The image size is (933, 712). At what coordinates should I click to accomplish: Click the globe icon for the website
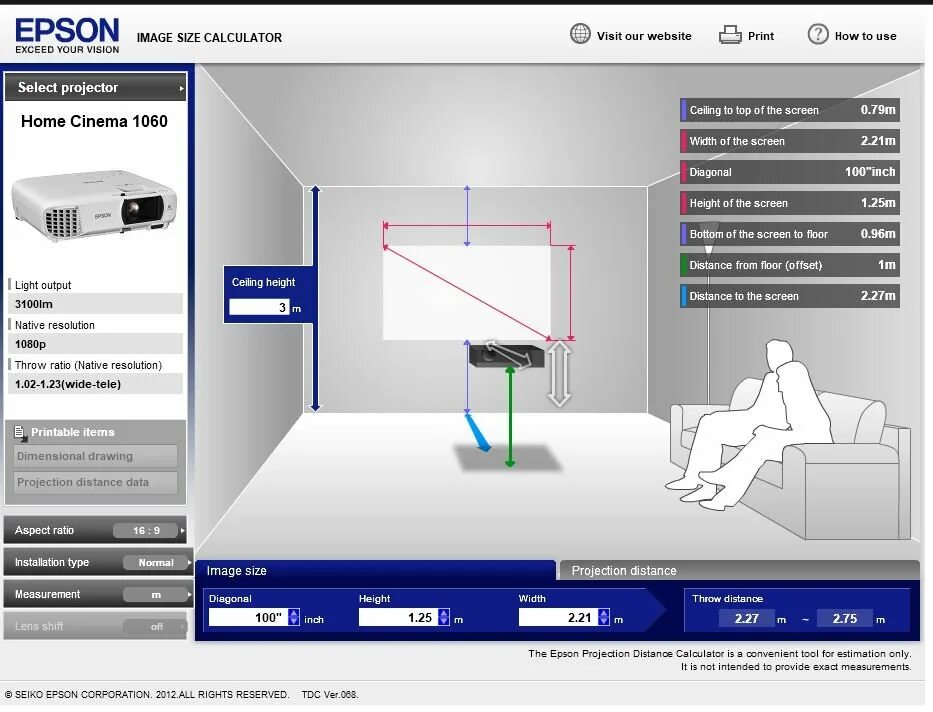580,34
